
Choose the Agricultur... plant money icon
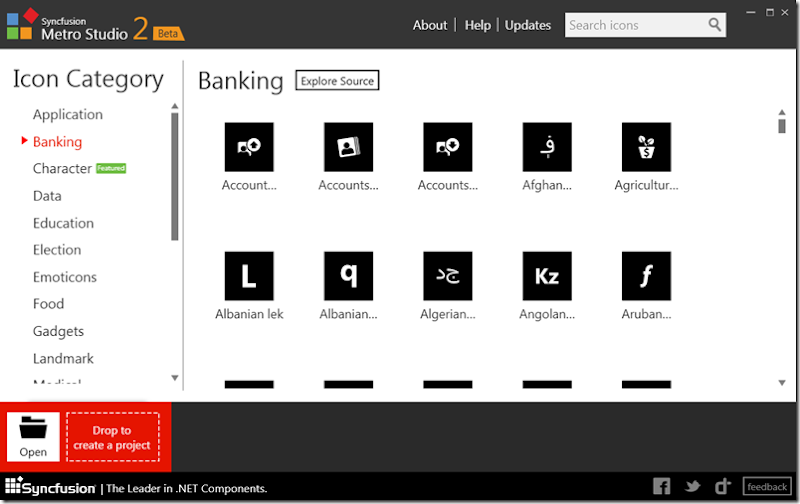646,147
